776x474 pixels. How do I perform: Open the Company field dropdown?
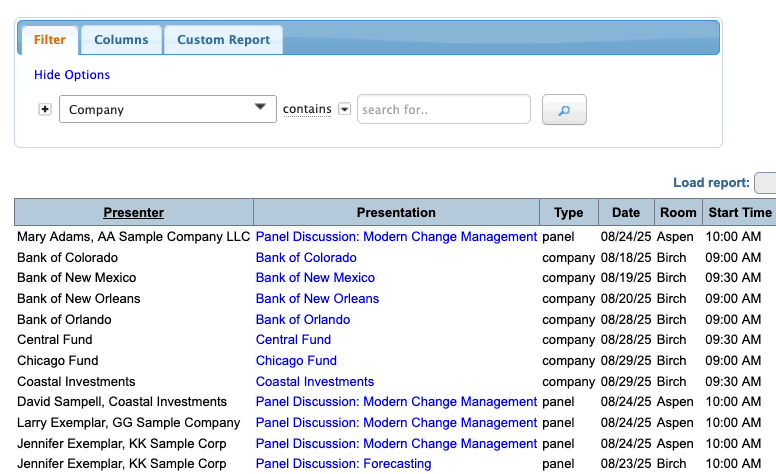(167, 109)
